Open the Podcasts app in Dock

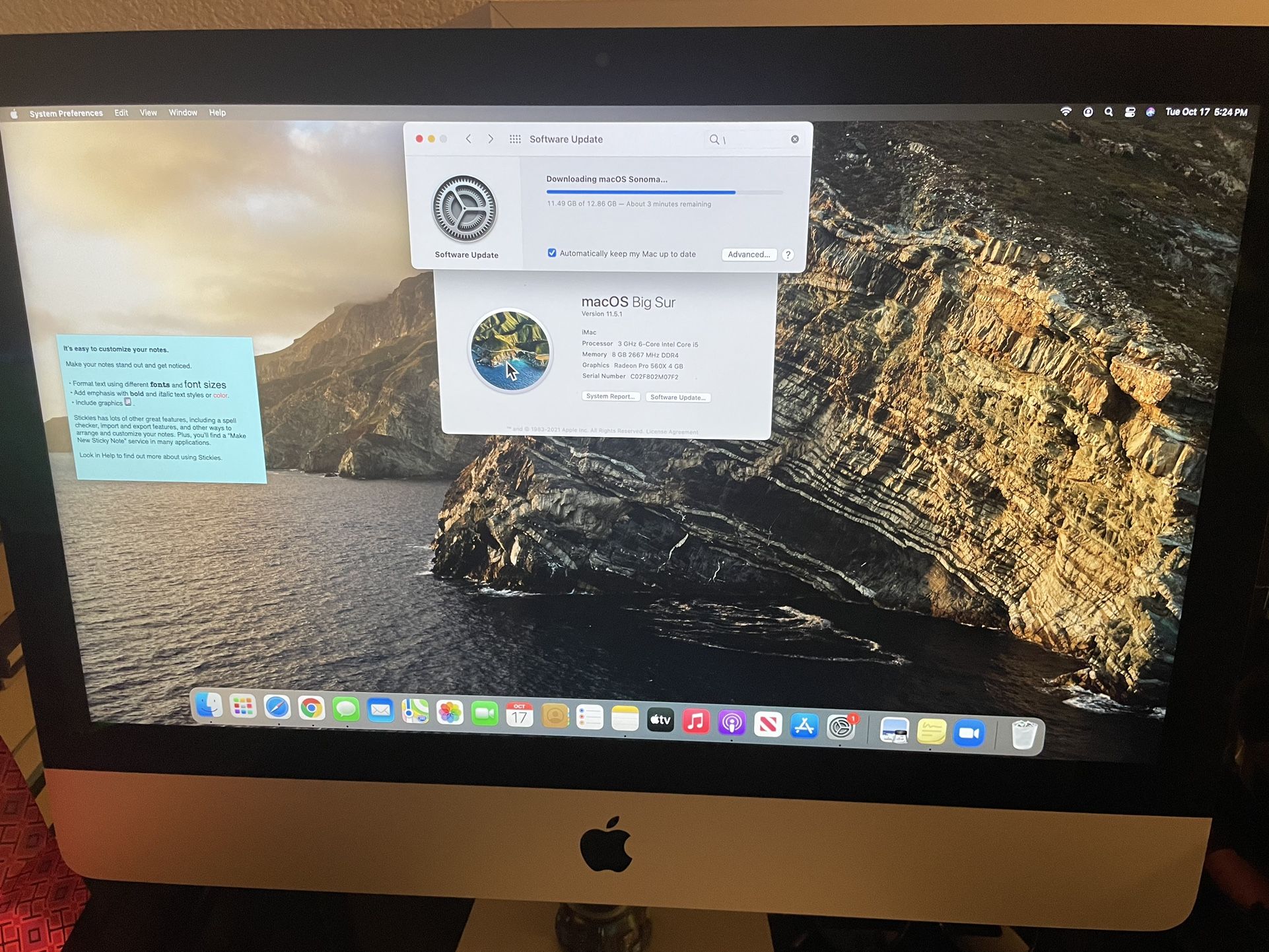tap(732, 723)
